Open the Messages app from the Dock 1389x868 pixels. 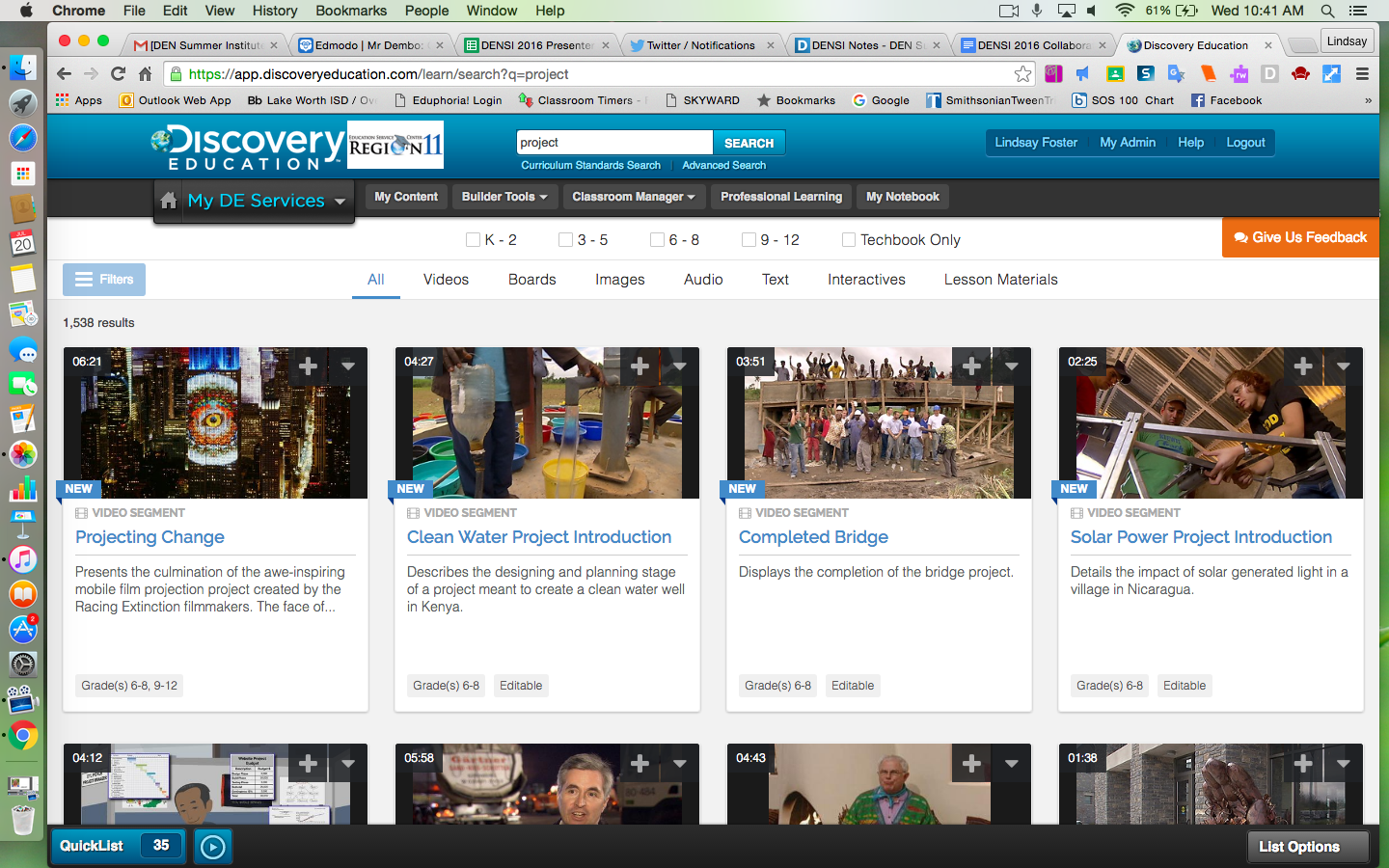[23, 349]
